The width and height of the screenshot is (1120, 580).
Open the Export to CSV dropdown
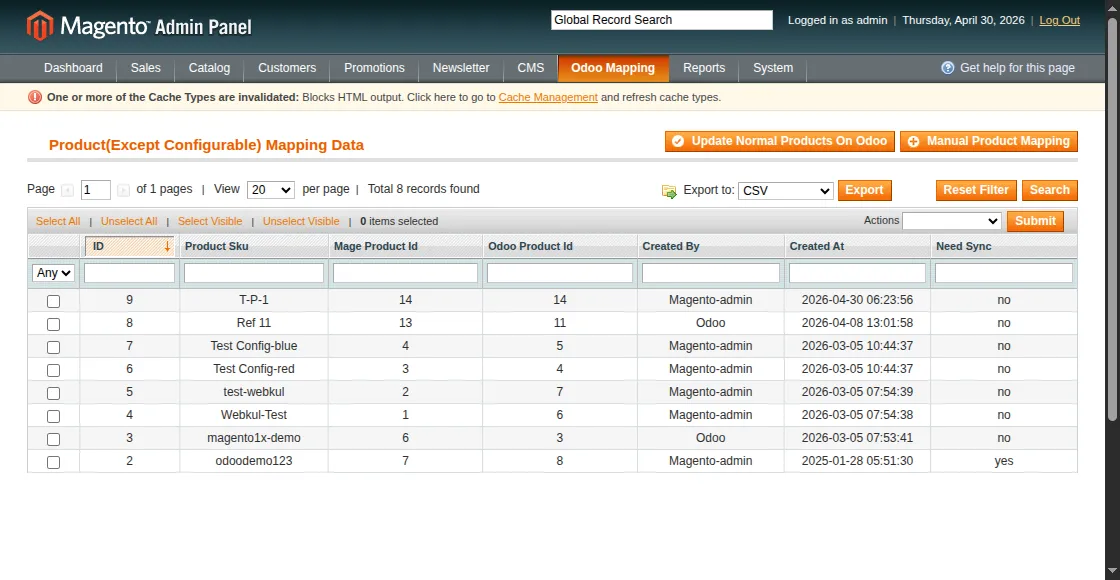pyautogui.click(x=786, y=191)
